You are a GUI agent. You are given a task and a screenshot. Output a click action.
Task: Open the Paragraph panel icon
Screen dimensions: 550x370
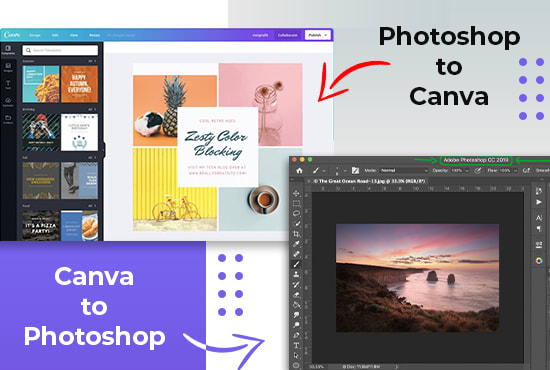539,229
